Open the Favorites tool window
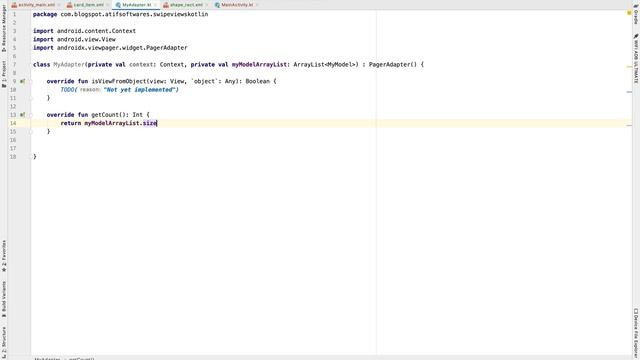 (x=4, y=256)
